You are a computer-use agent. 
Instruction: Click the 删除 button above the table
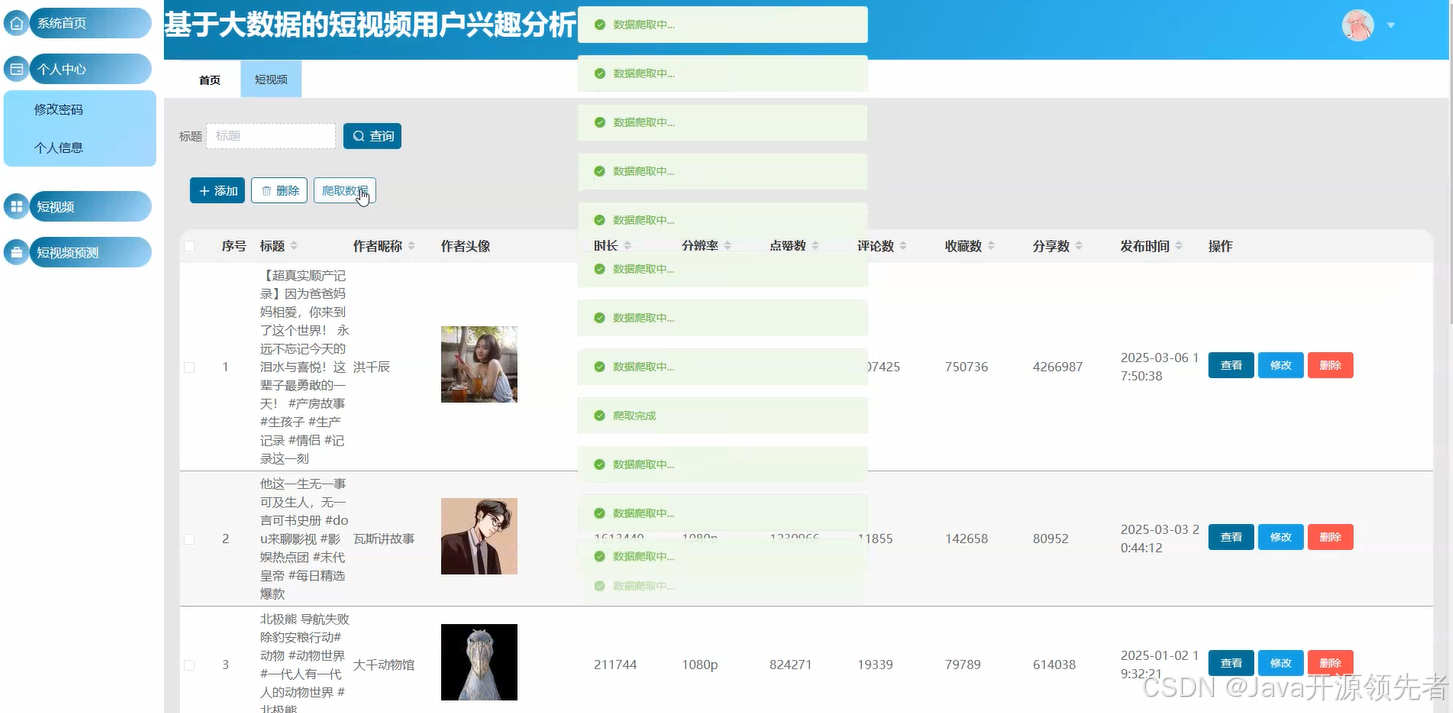pyautogui.click(x=279, y=190)
